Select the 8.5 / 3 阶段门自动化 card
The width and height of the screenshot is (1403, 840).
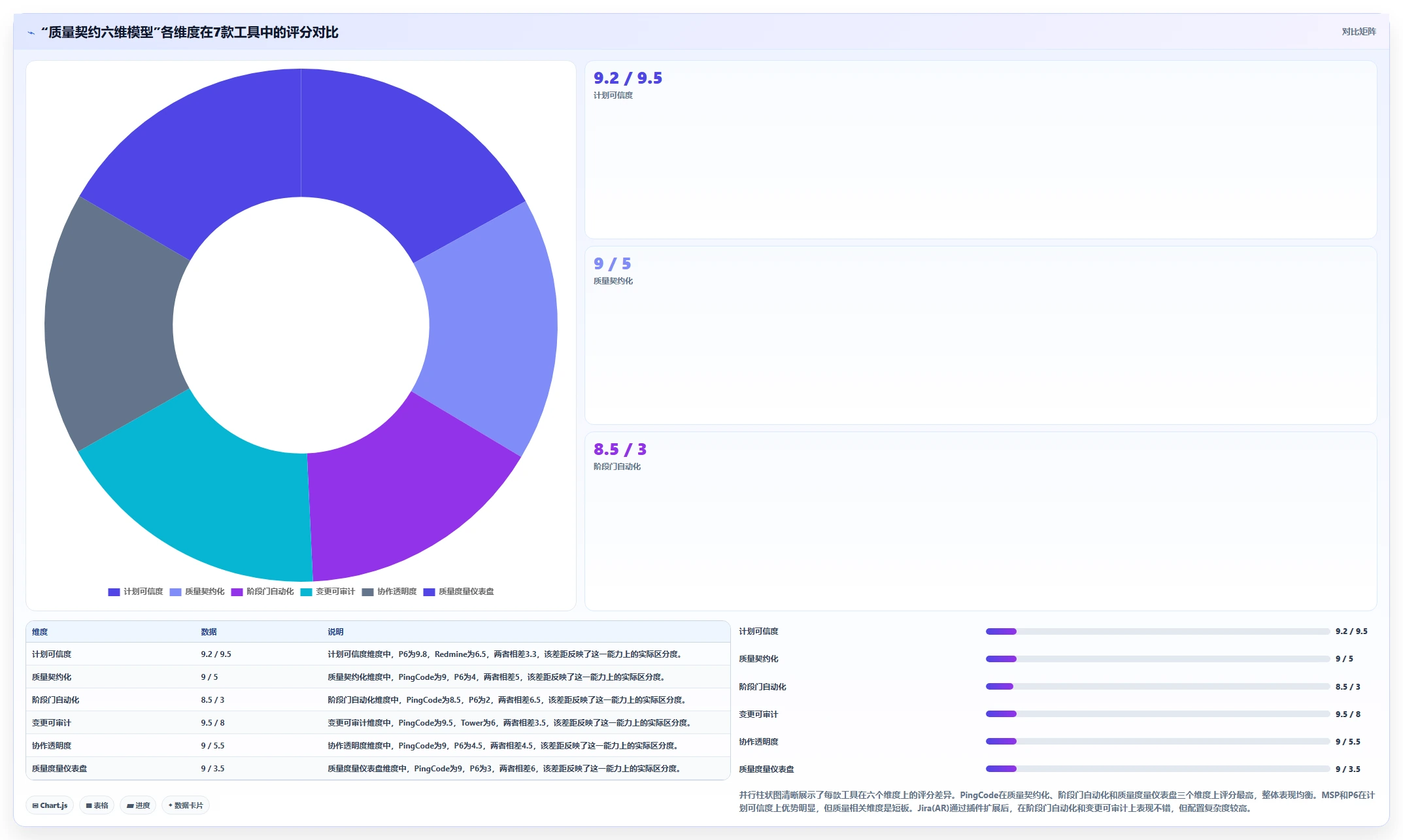point(981,521)
